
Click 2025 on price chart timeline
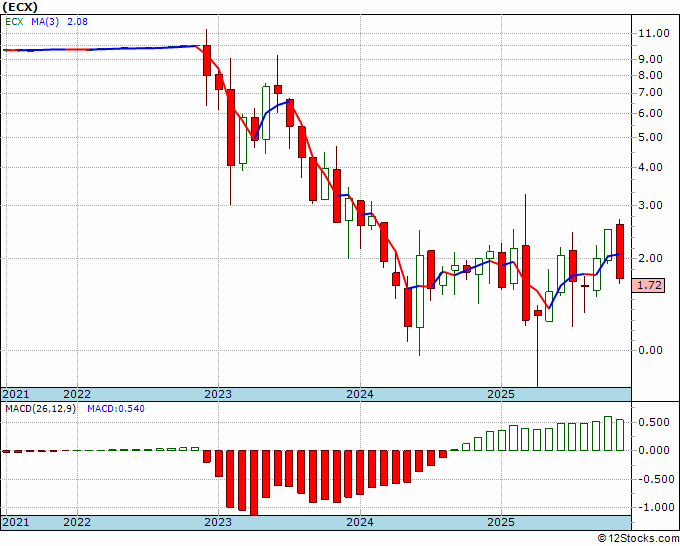click(x=501, y=394)
